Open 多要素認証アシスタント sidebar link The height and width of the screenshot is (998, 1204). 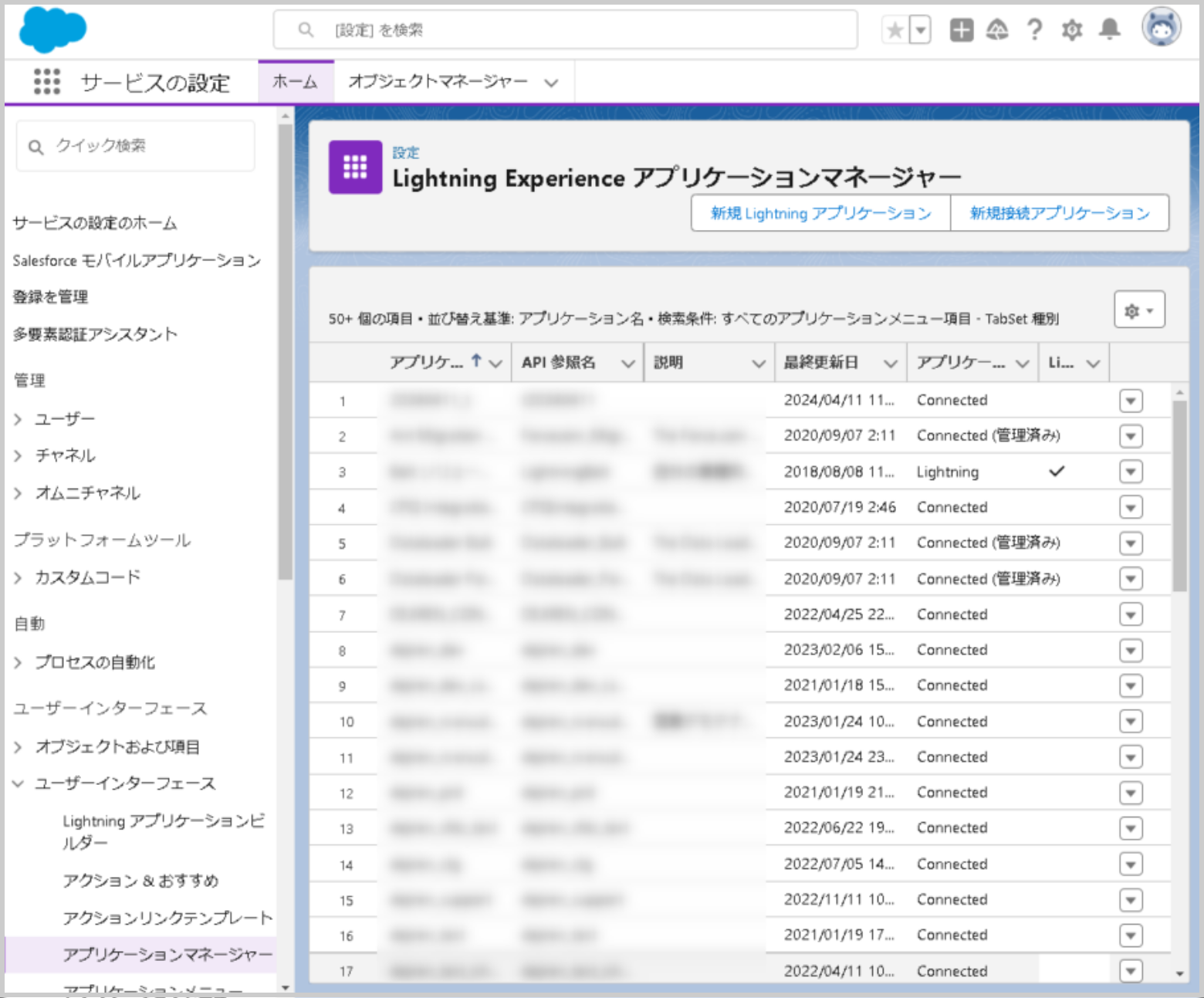point(95,333)
